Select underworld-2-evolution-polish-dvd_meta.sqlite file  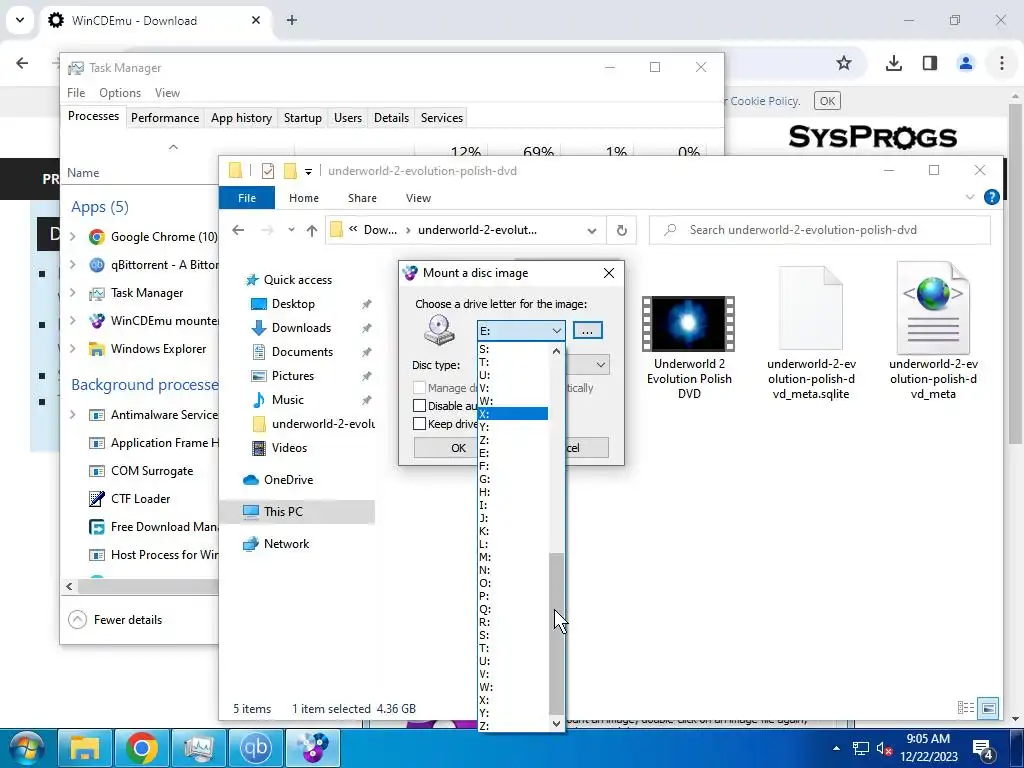[x=811, y=333]
